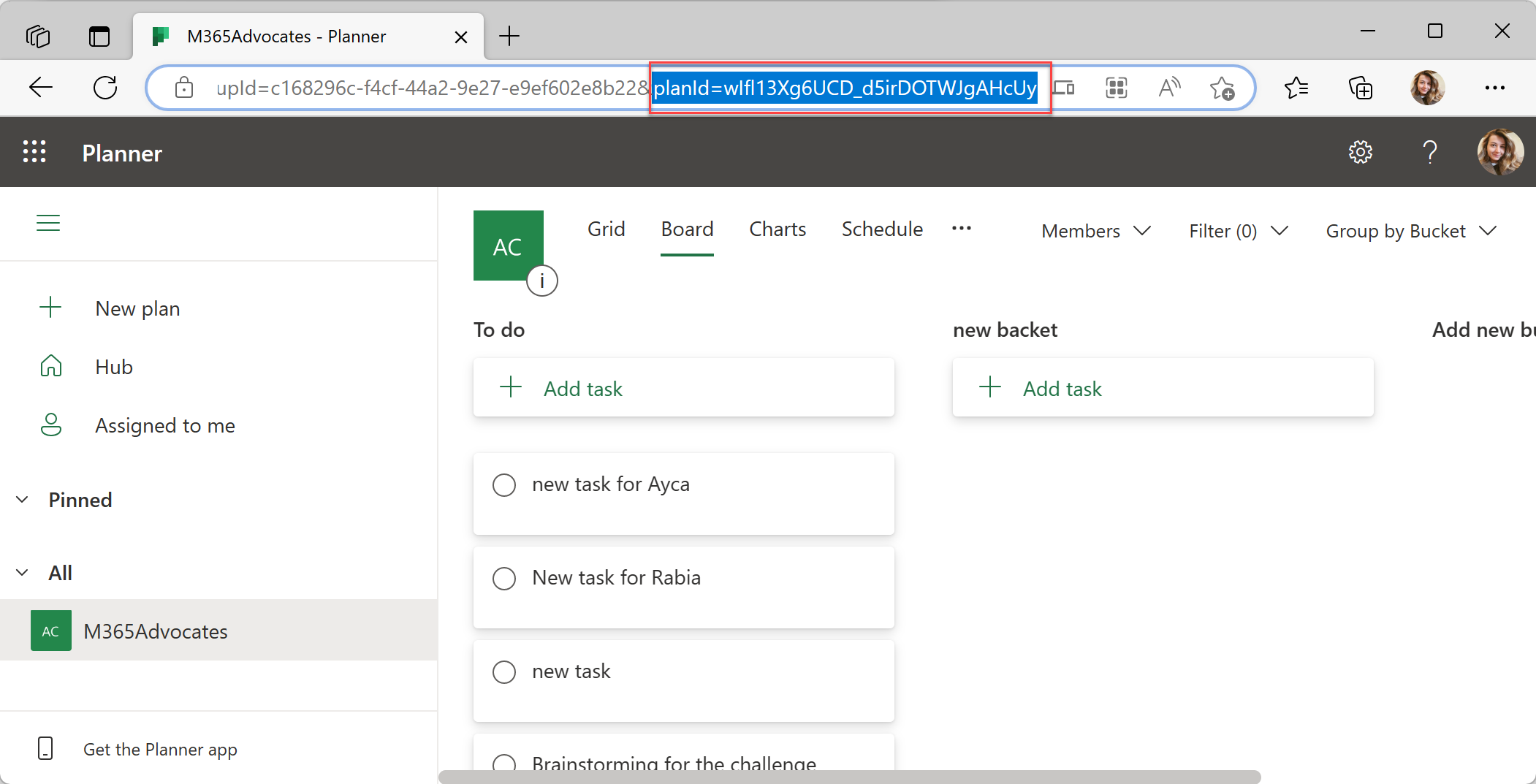Image resolution: width=1536 pixels, height=784 pixels.
Task: Mark 'New task for Rabia' complete
Action: [x=504, y=578]
